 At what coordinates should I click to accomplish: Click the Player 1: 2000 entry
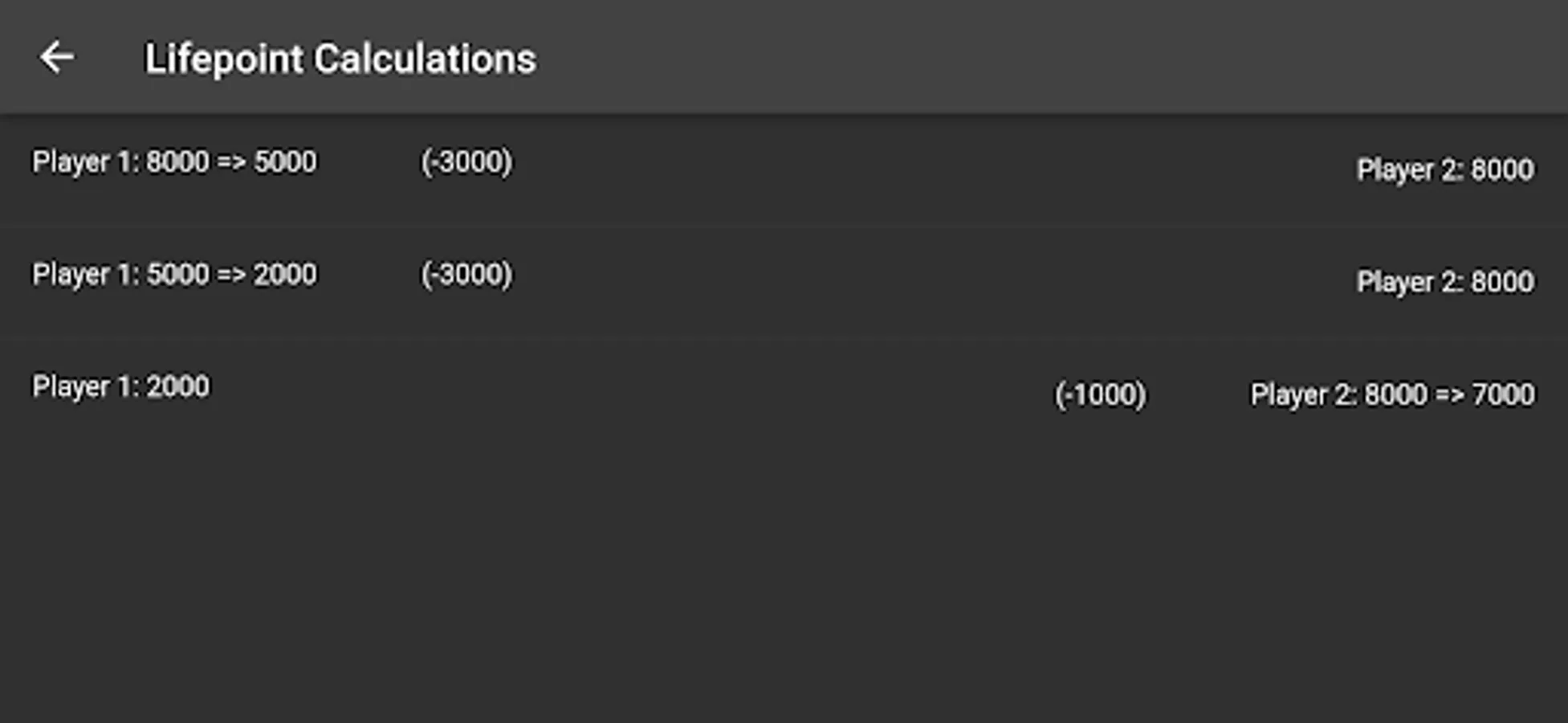(x=120, y=387)
